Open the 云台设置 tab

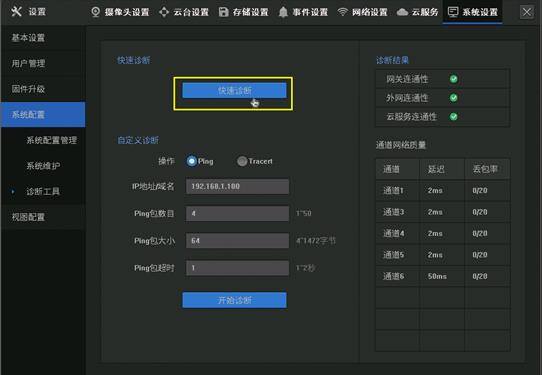[184, 12]
